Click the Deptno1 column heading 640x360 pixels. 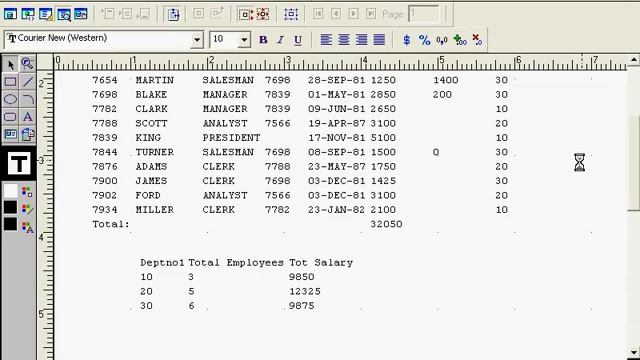click(162, 262)
